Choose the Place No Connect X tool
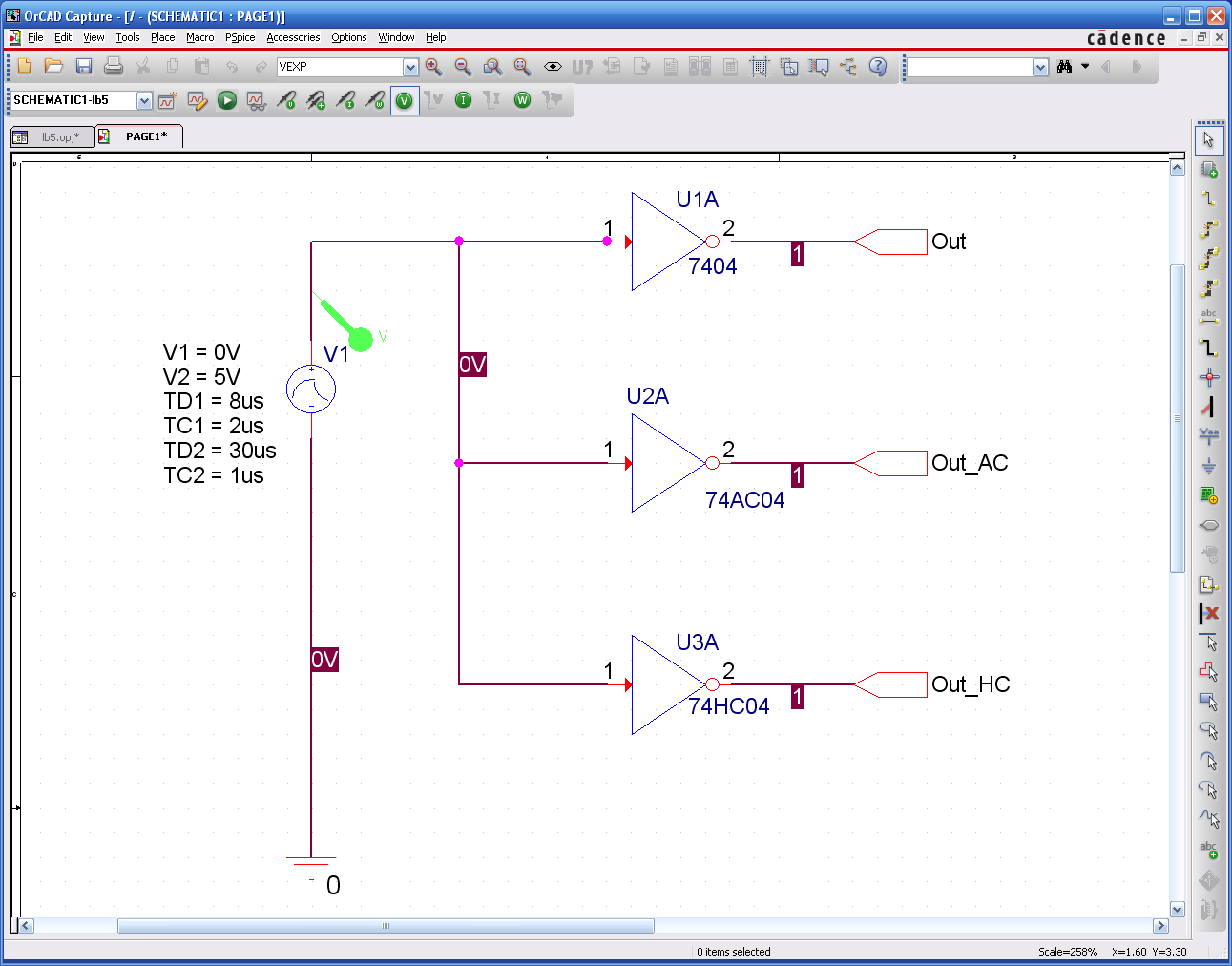Viewport: 1232px width, 966px height. (1209, 614)
